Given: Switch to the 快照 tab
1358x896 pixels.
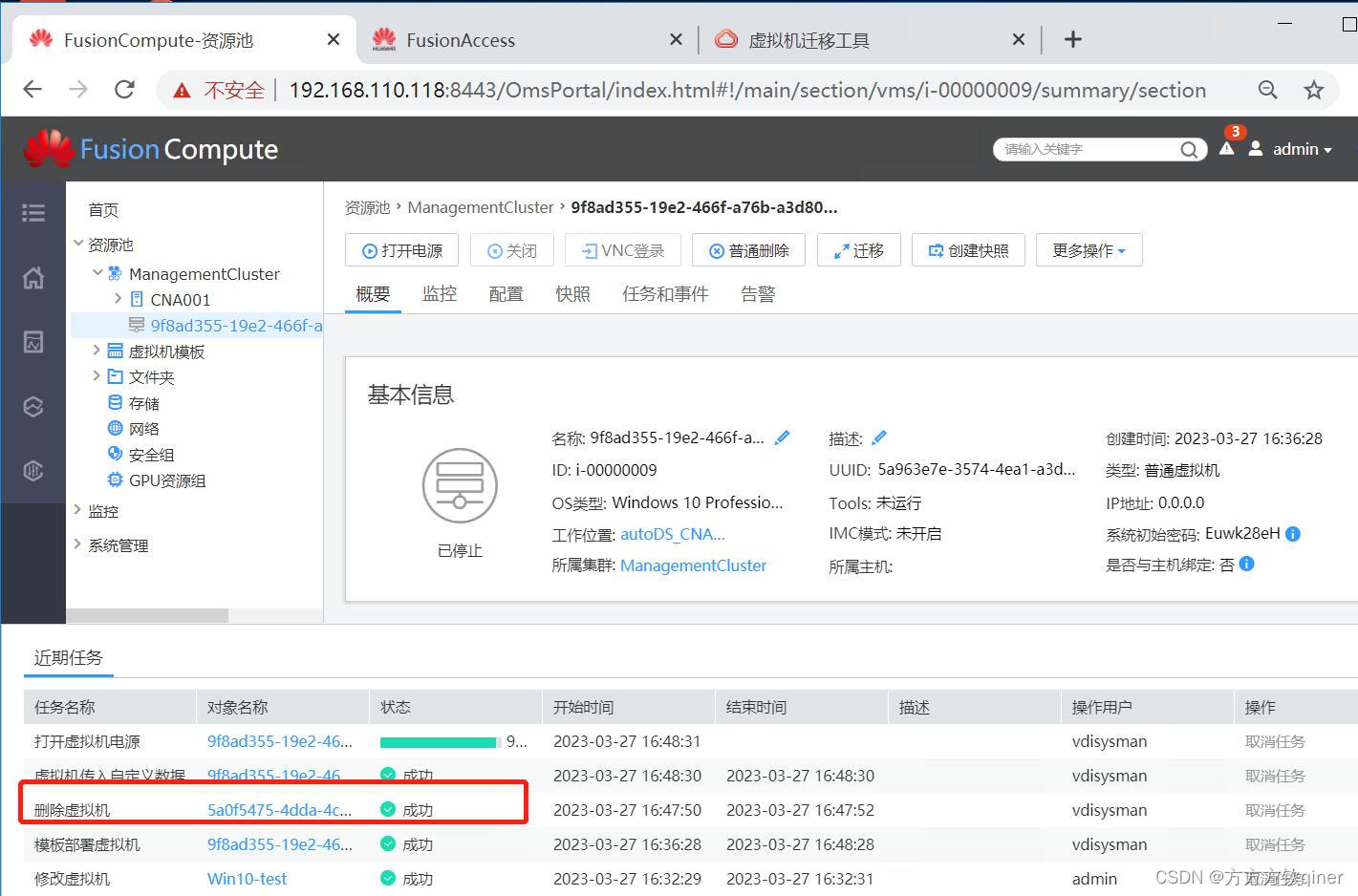Looking at the screenshot, I should [x=572, y=294].
